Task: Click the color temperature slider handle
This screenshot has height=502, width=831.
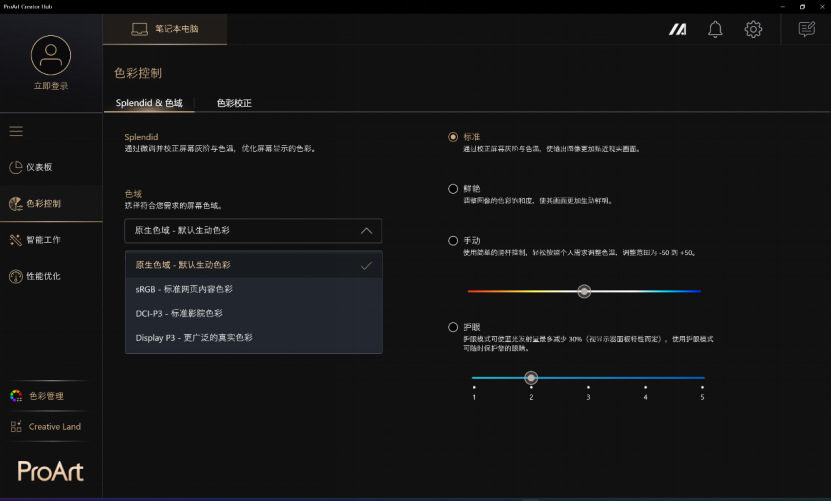Action: click(584, 291)
